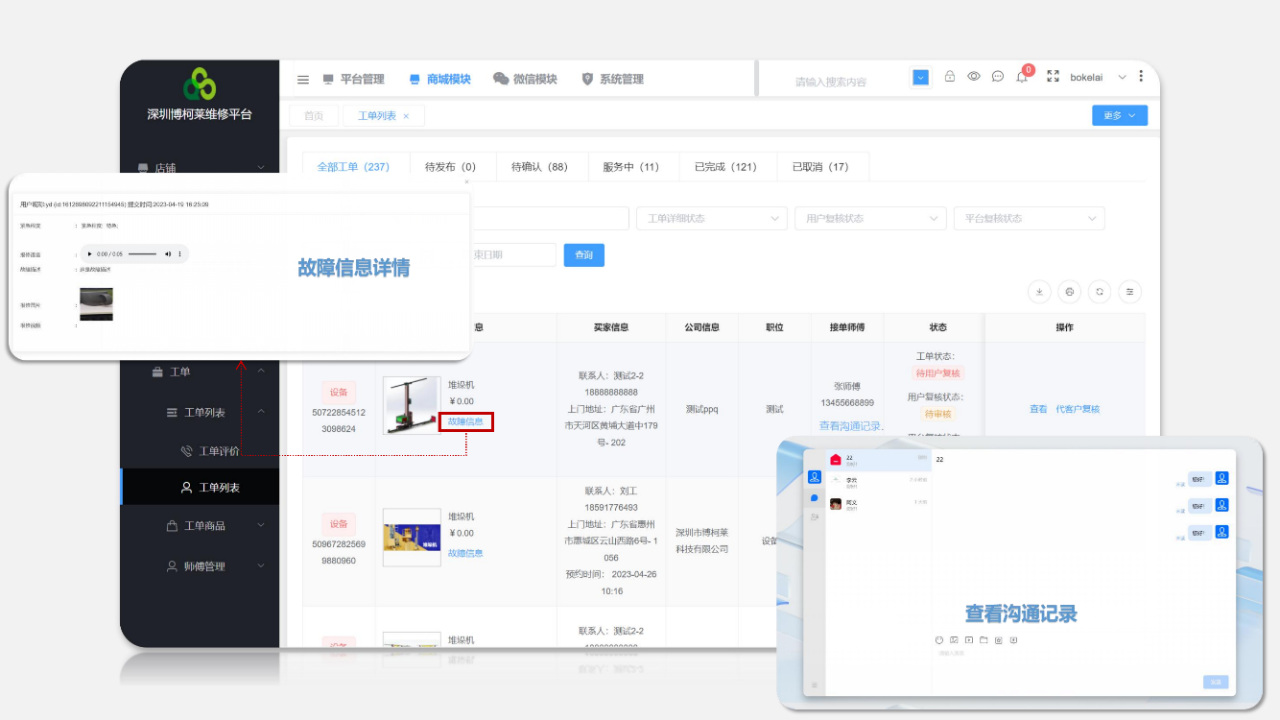Open the 用户复核状态 dropdown

point(870,218)
